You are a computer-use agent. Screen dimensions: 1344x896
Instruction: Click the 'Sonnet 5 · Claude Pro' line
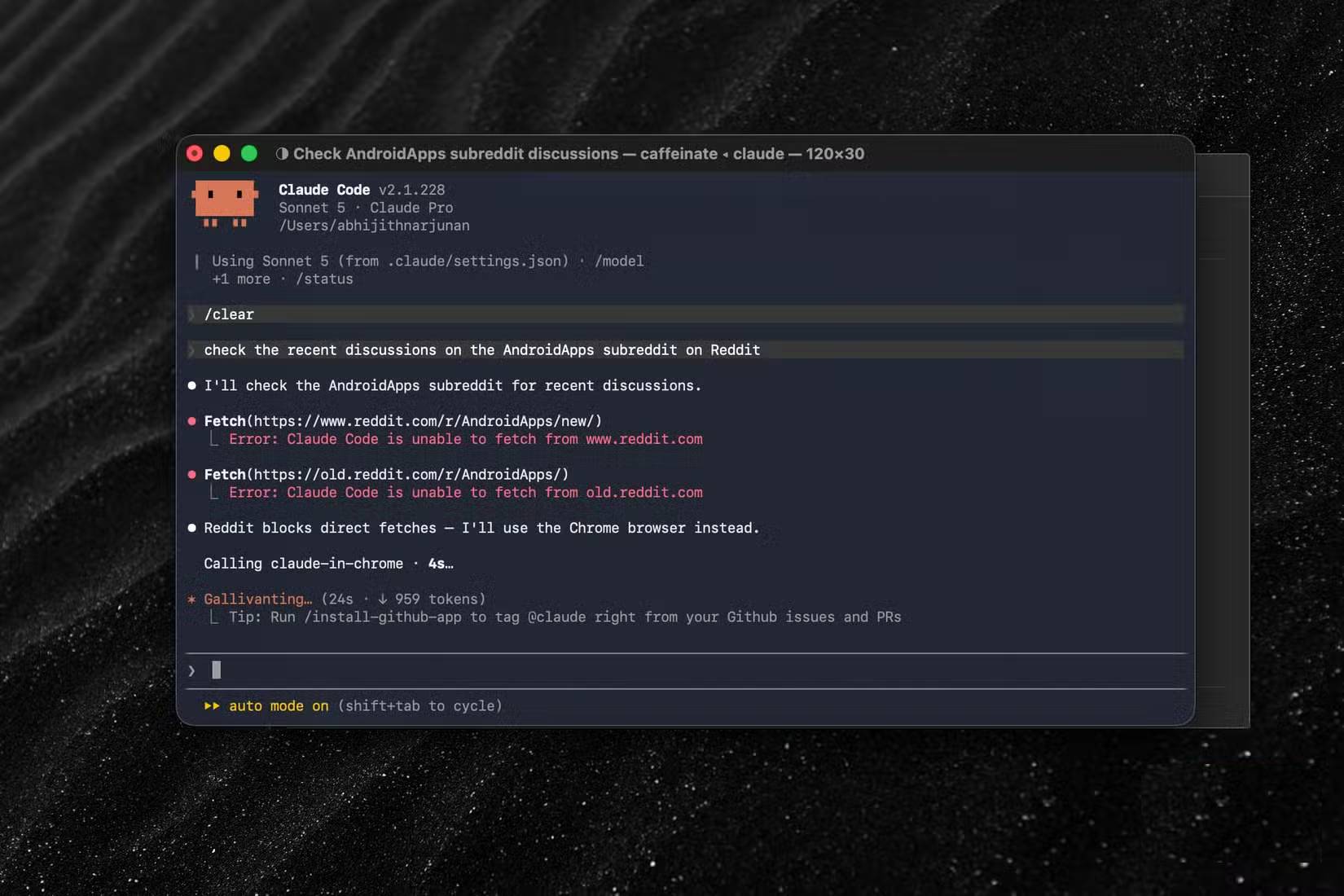pyautogui.click(x=366, y=208)
